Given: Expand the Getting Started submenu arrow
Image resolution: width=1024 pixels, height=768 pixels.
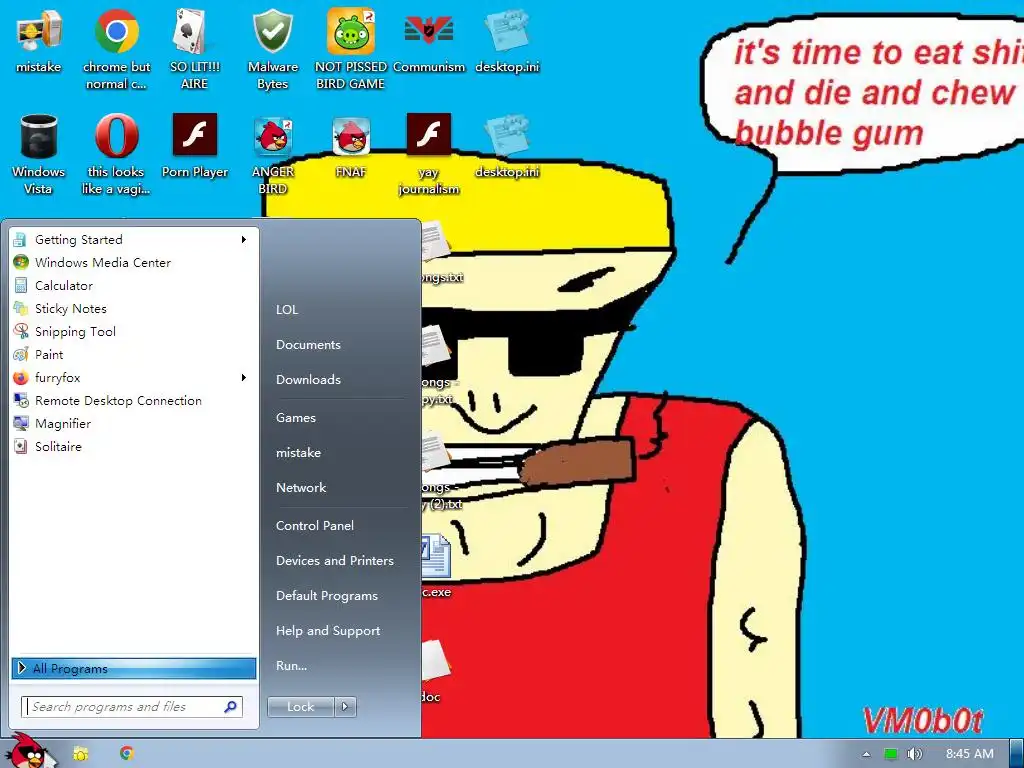Looking at the screenshot, I should tap(244, 240).
